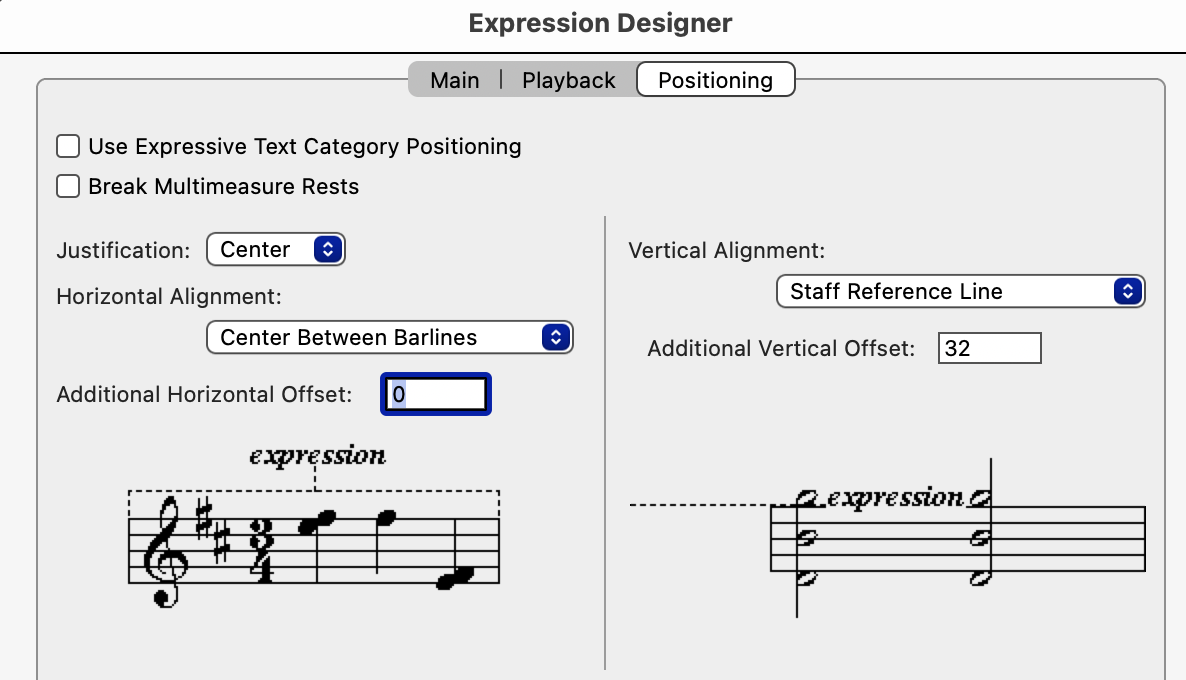Open the Staff Reference Line dropdown
This screenshot has width=1186, height=680.
click(960, 292)
